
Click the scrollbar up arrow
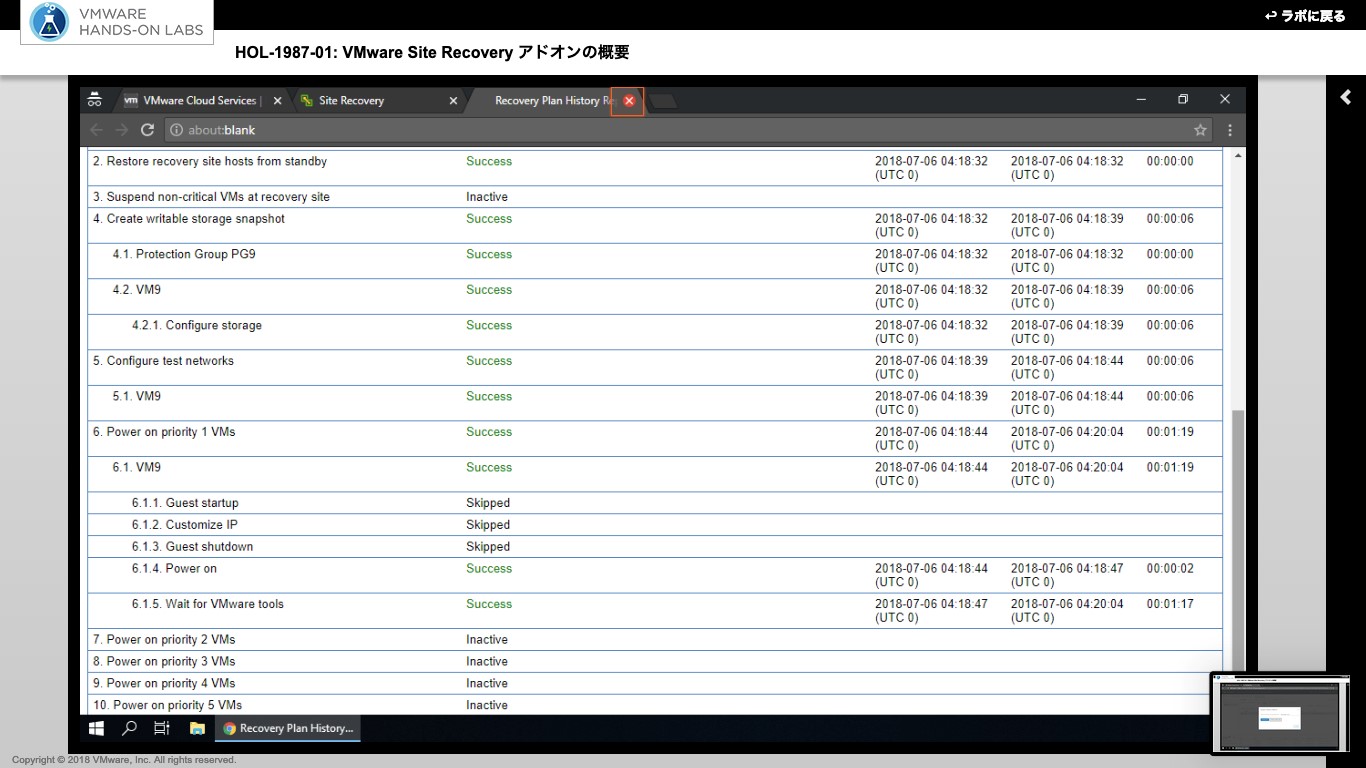point(1238,157)
